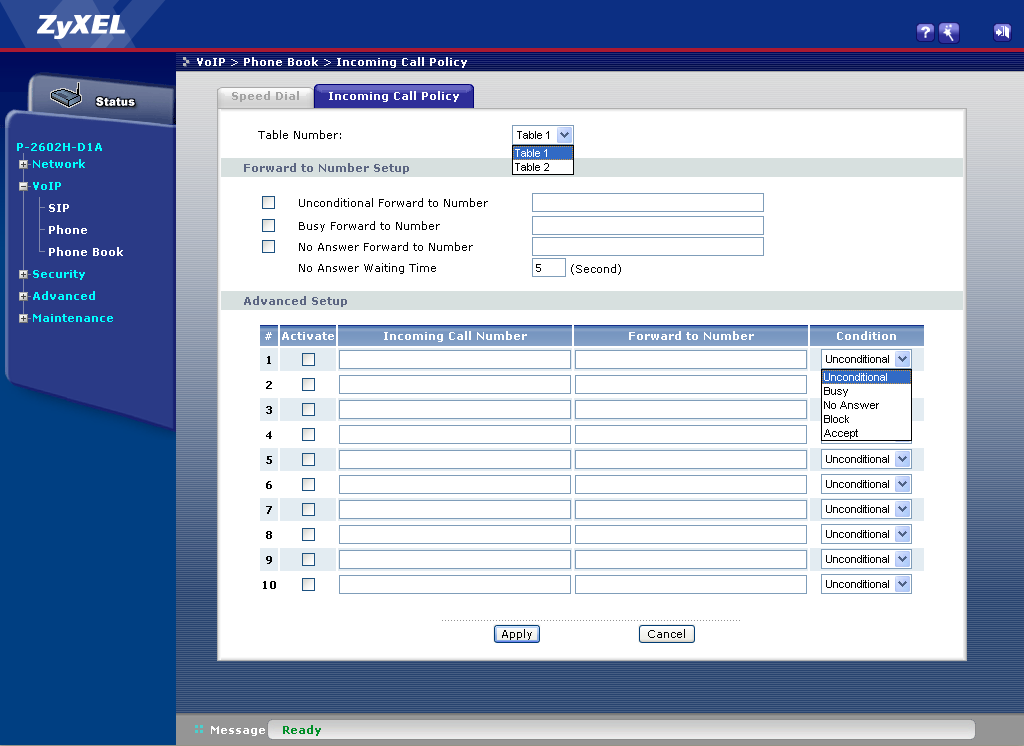Expand the Maintenance tree node
The width and height of the screenshot is (1024, 746).
tap(24, 319)
